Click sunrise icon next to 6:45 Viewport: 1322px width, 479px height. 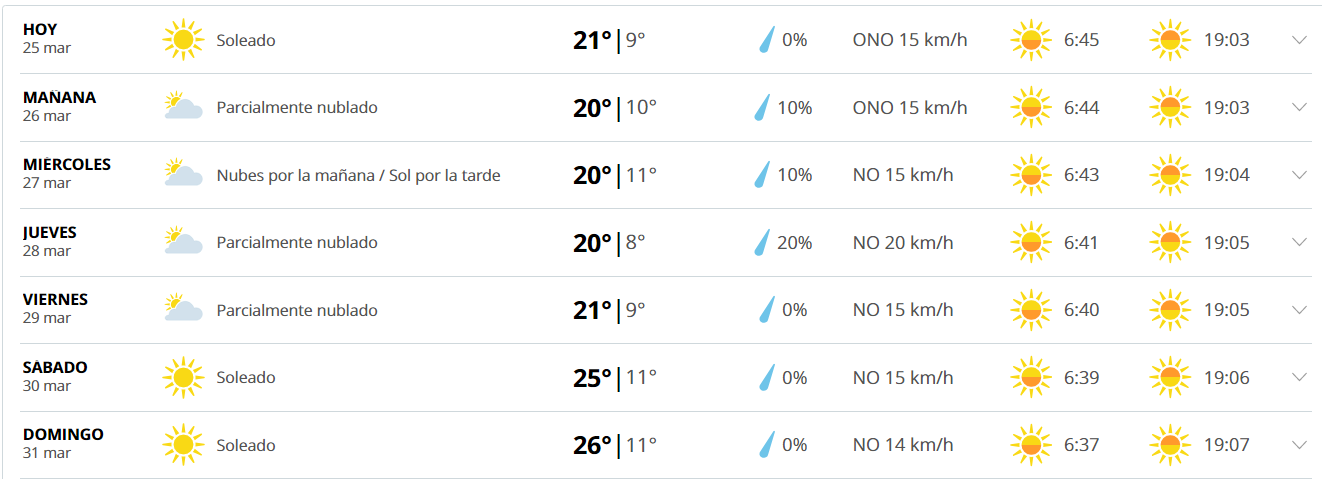(x=1031, y=40)
